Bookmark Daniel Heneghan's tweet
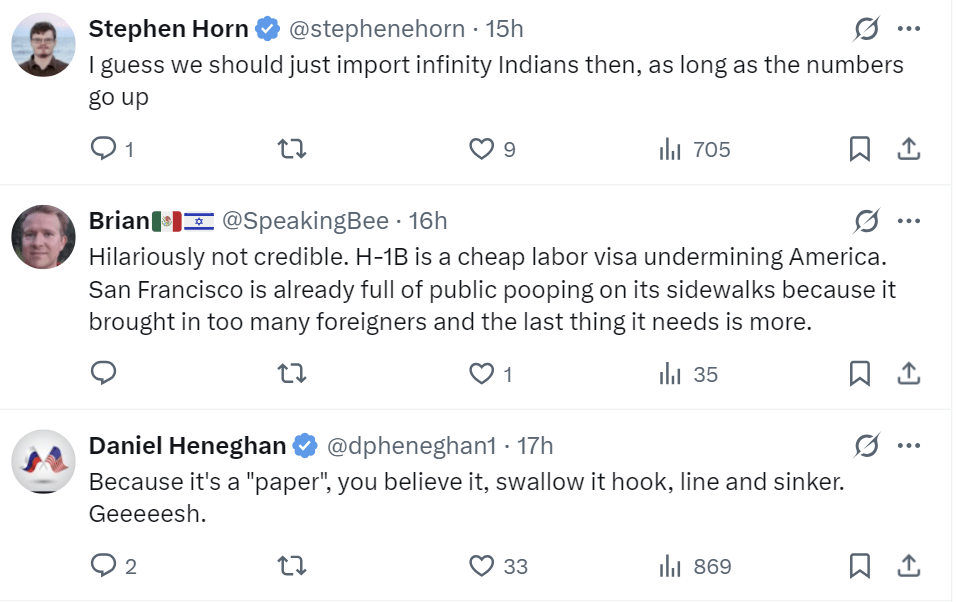 coord(859,566)
